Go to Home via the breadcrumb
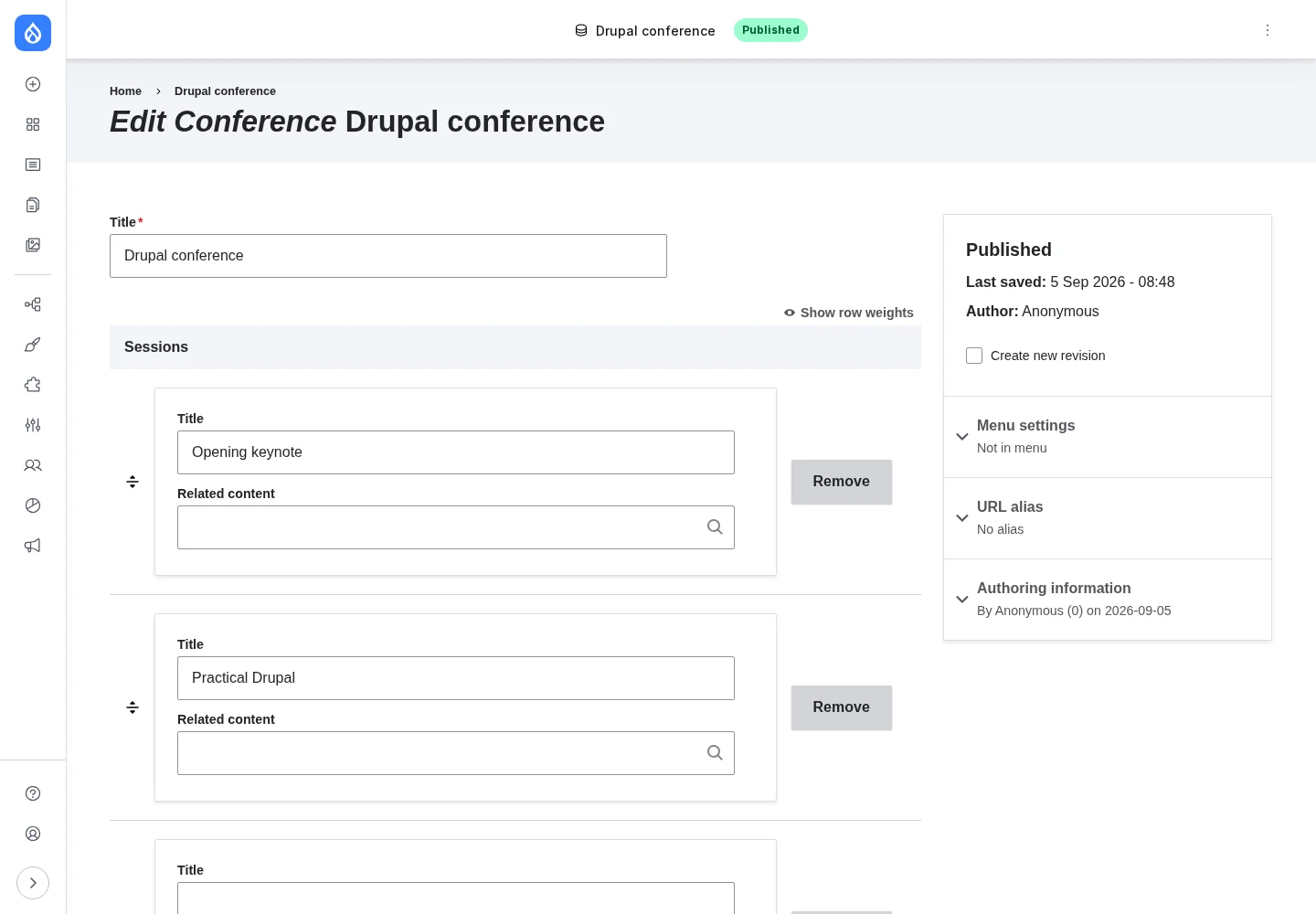The width and height of the screenshot is (1316, 914). [125, 91]
